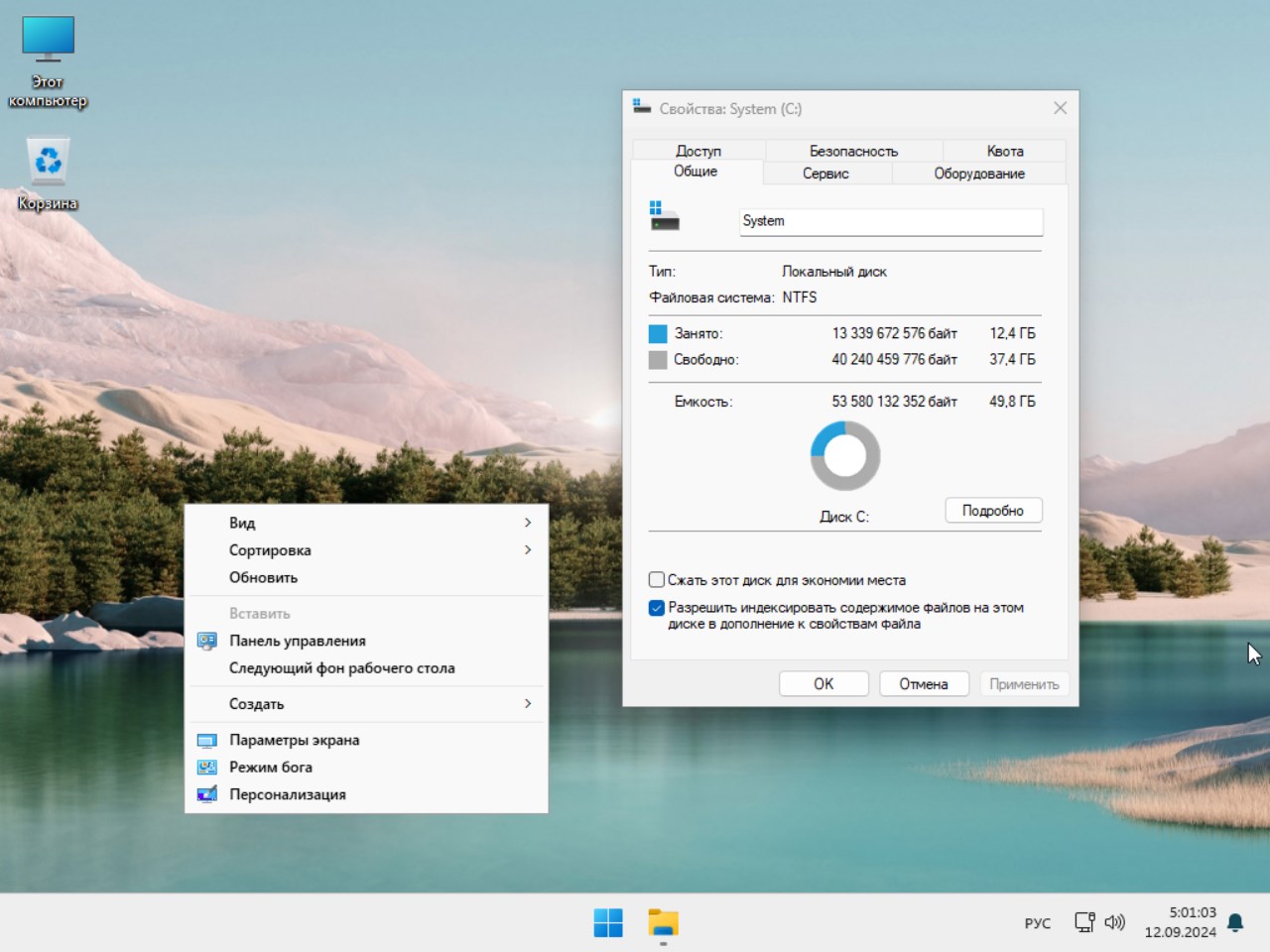This screenshot has width=1270, height=952.
Task: Open the network status tray icon
Action: 1084,923
